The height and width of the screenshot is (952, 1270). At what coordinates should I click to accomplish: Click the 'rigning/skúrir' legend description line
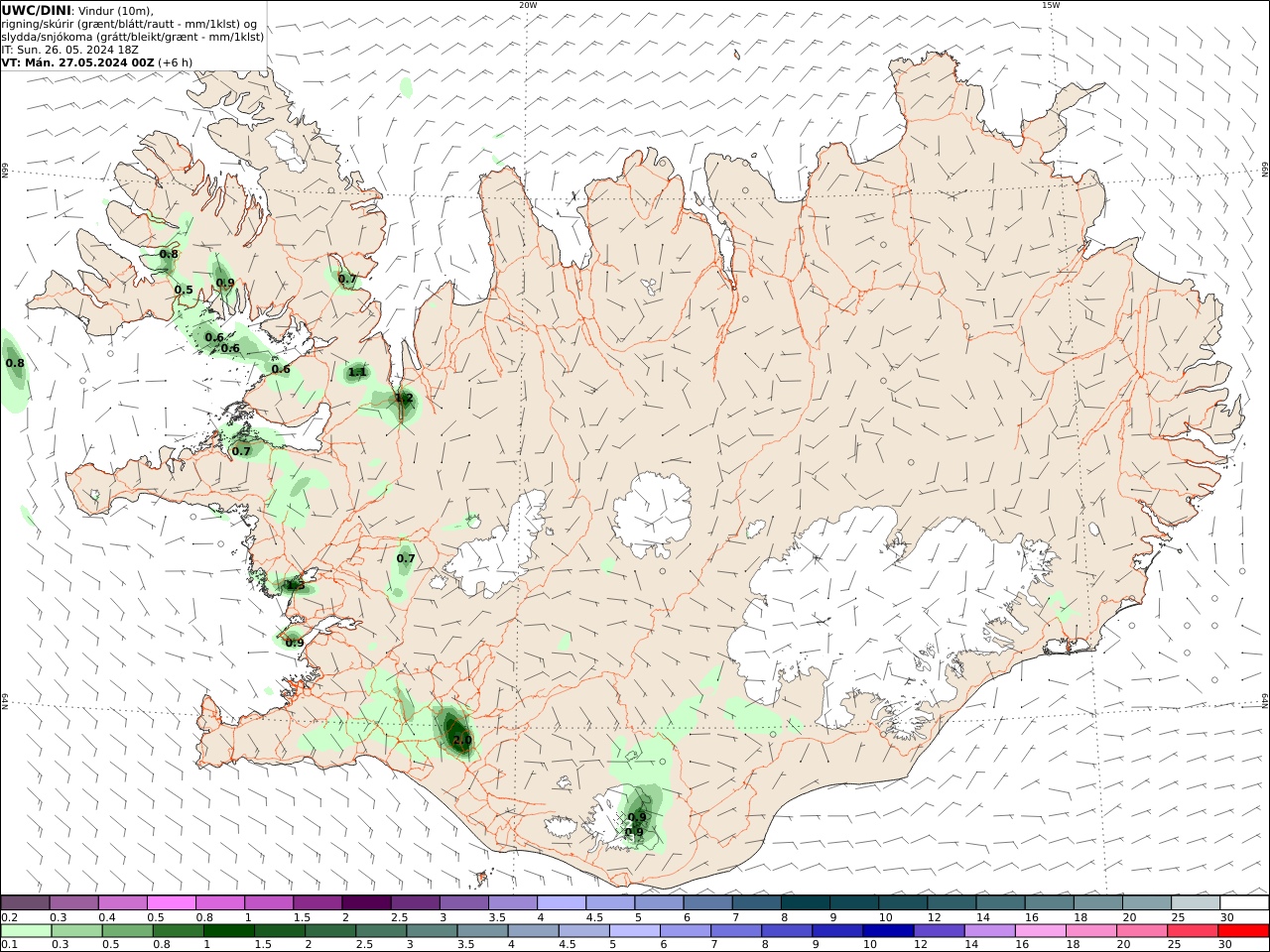(129, 23)
